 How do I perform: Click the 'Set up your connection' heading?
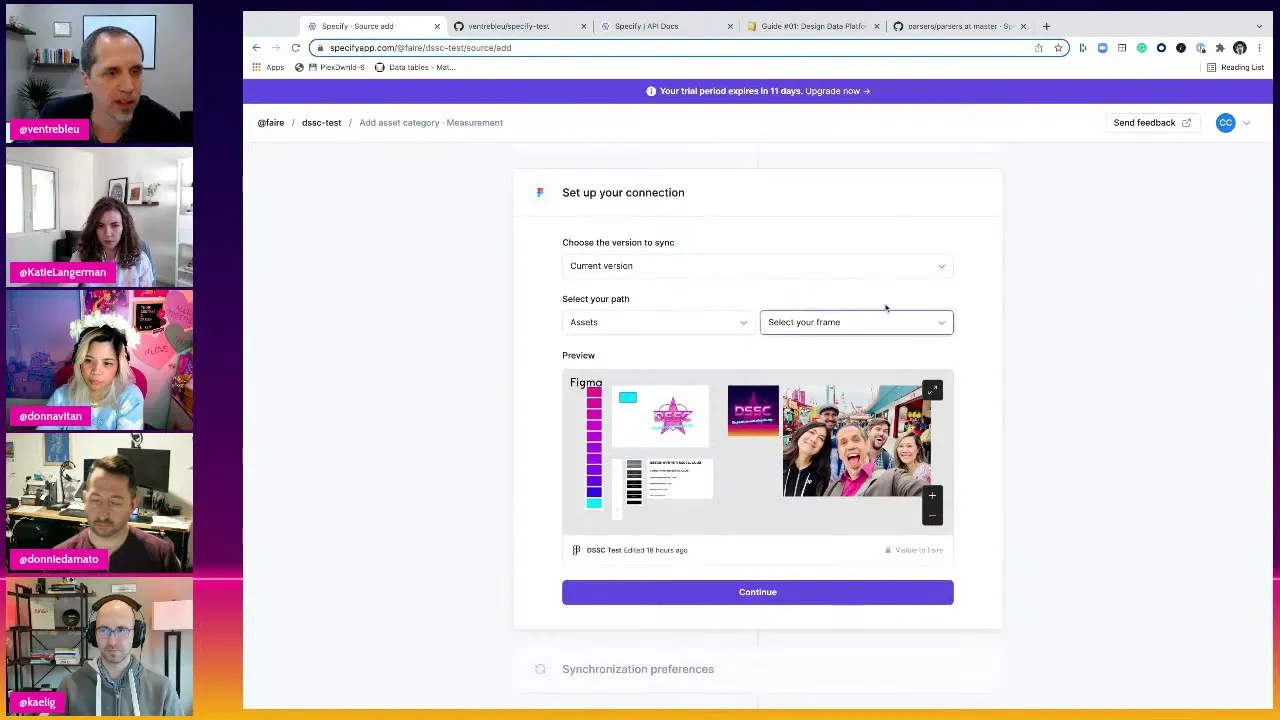pos(623,193)
